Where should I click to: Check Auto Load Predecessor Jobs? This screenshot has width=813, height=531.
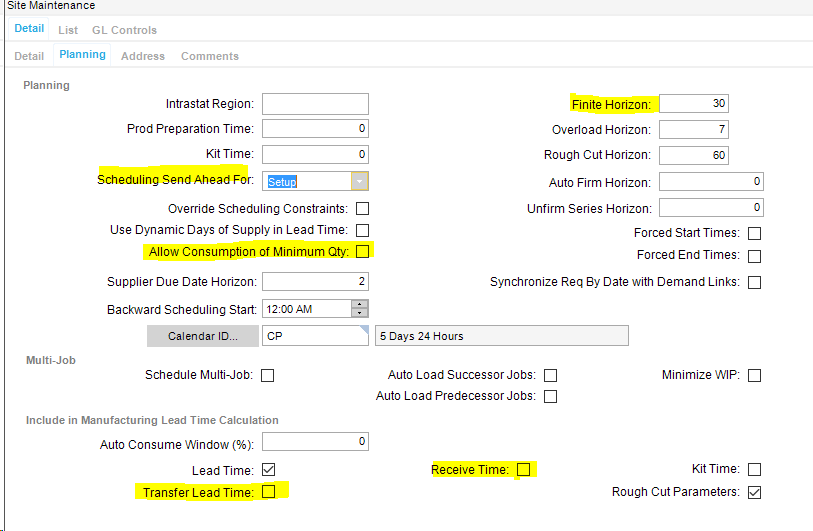551,397
